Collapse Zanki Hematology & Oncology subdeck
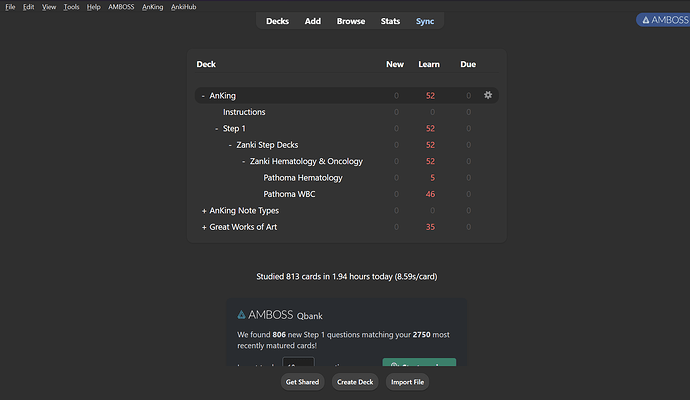The width and height of the screenshot is (690, 400). [244, 162]
